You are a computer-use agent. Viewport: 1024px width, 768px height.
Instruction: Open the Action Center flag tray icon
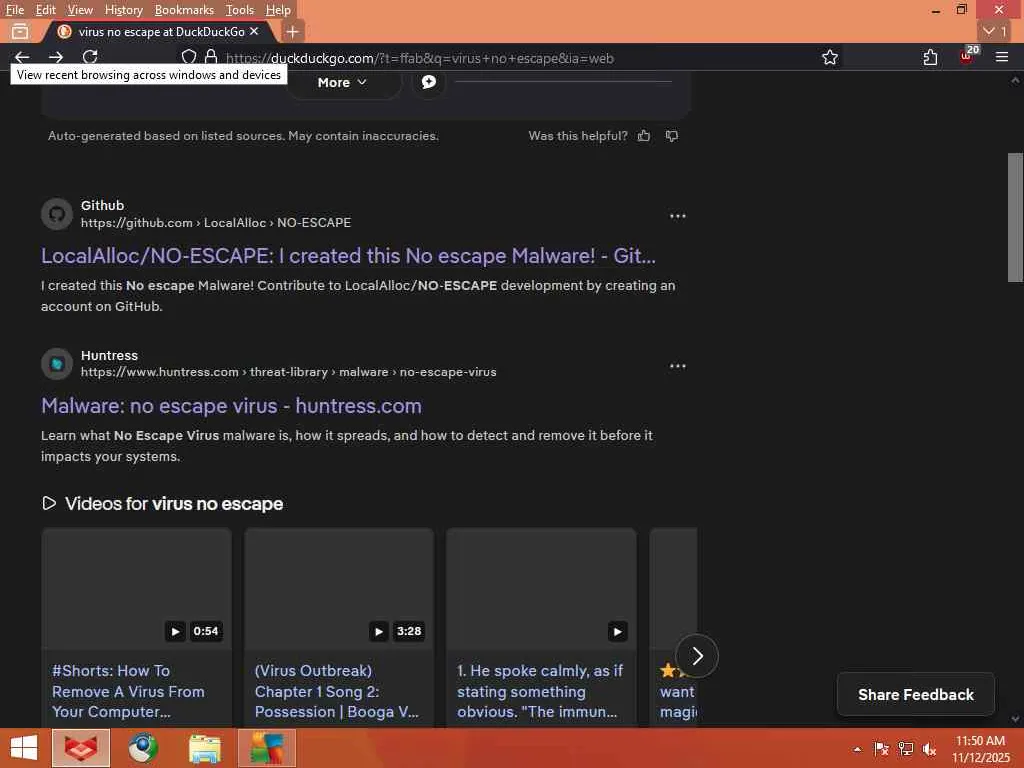(x=881, y=749)
